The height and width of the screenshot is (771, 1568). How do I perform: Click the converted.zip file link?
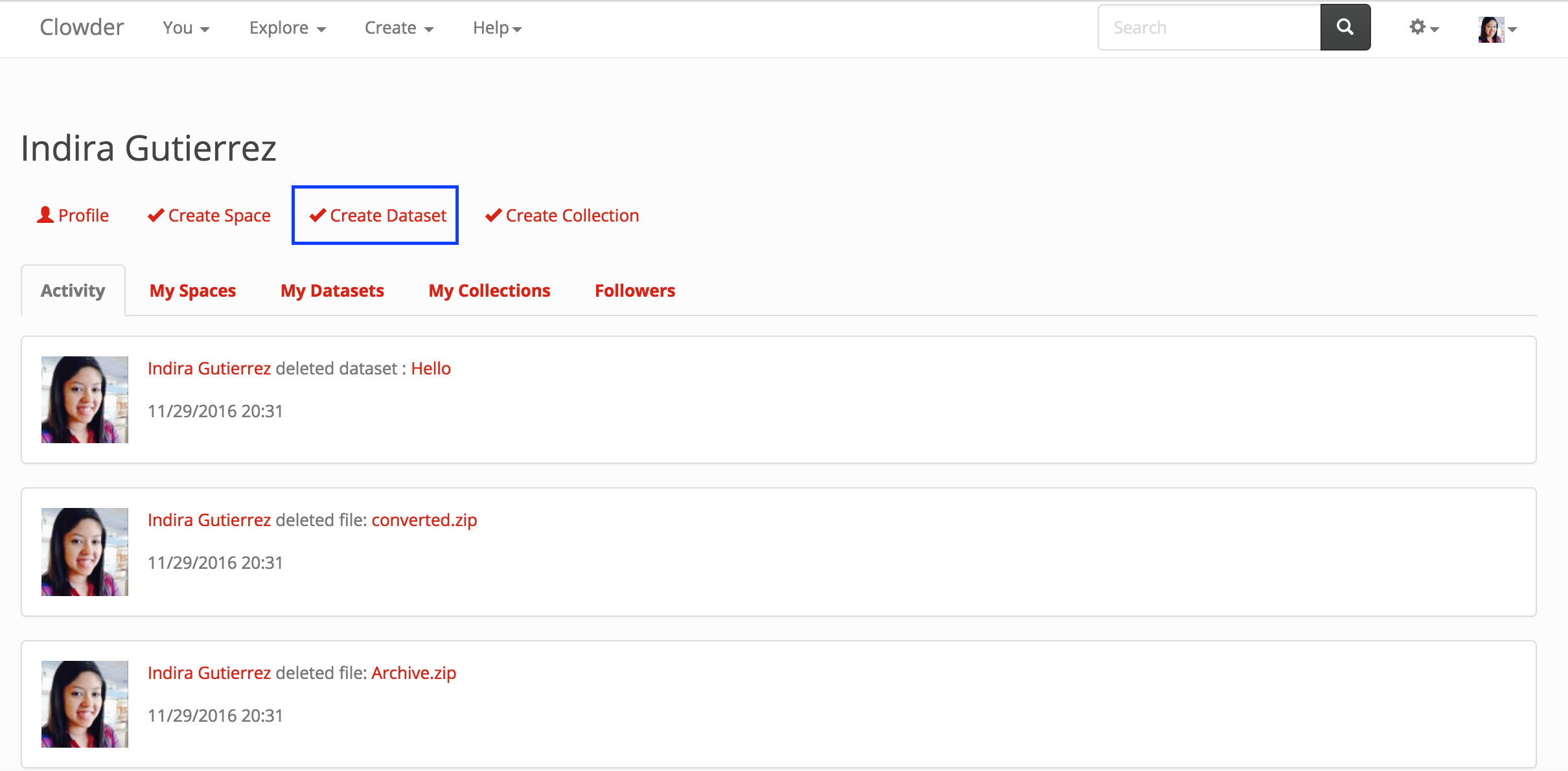pyautogui.click(x=424, y=520)
